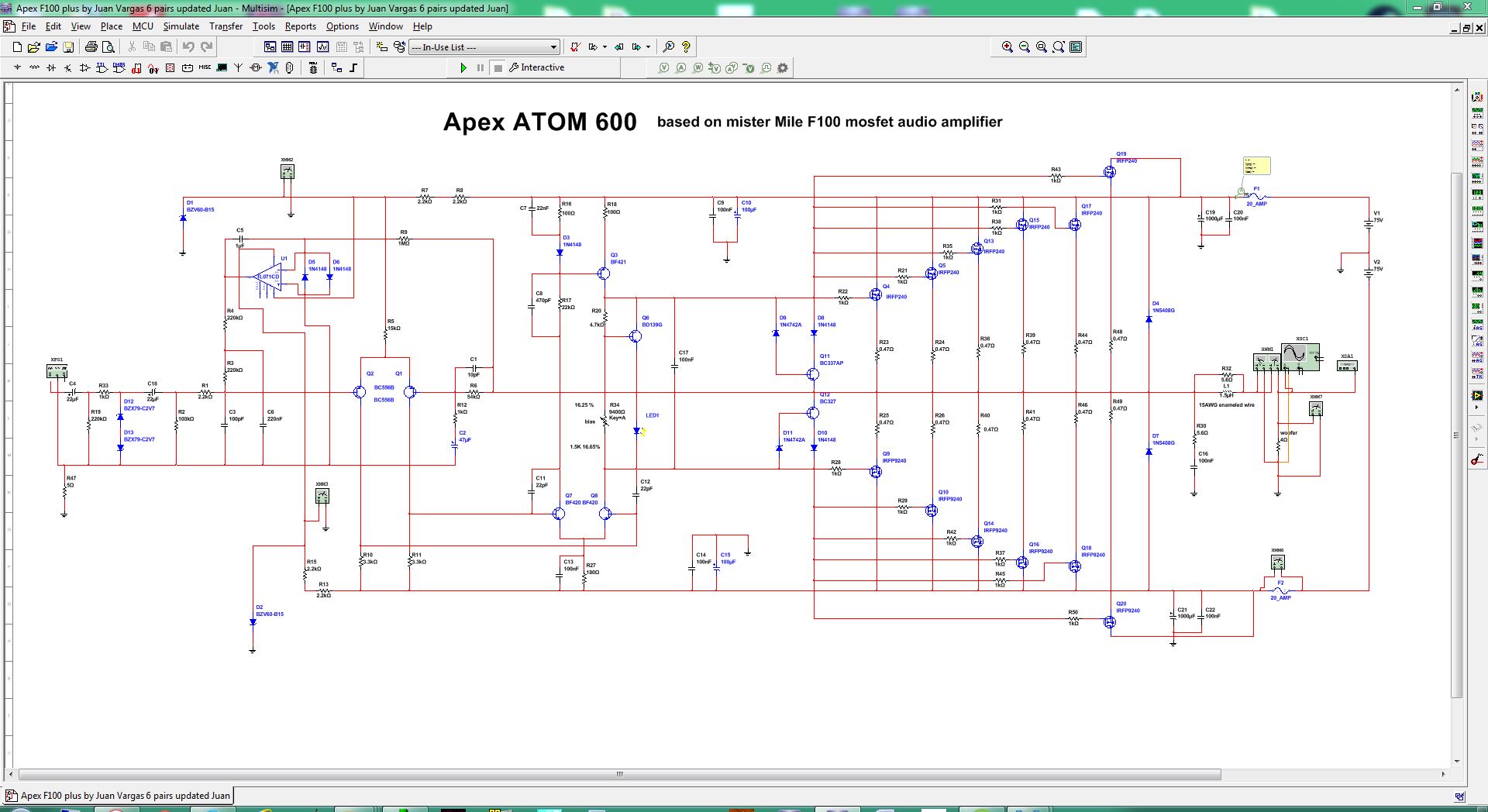The image size is (1488, 812).
Task: Select the XFG1 function generator on schematic
Action: [57, 371]
